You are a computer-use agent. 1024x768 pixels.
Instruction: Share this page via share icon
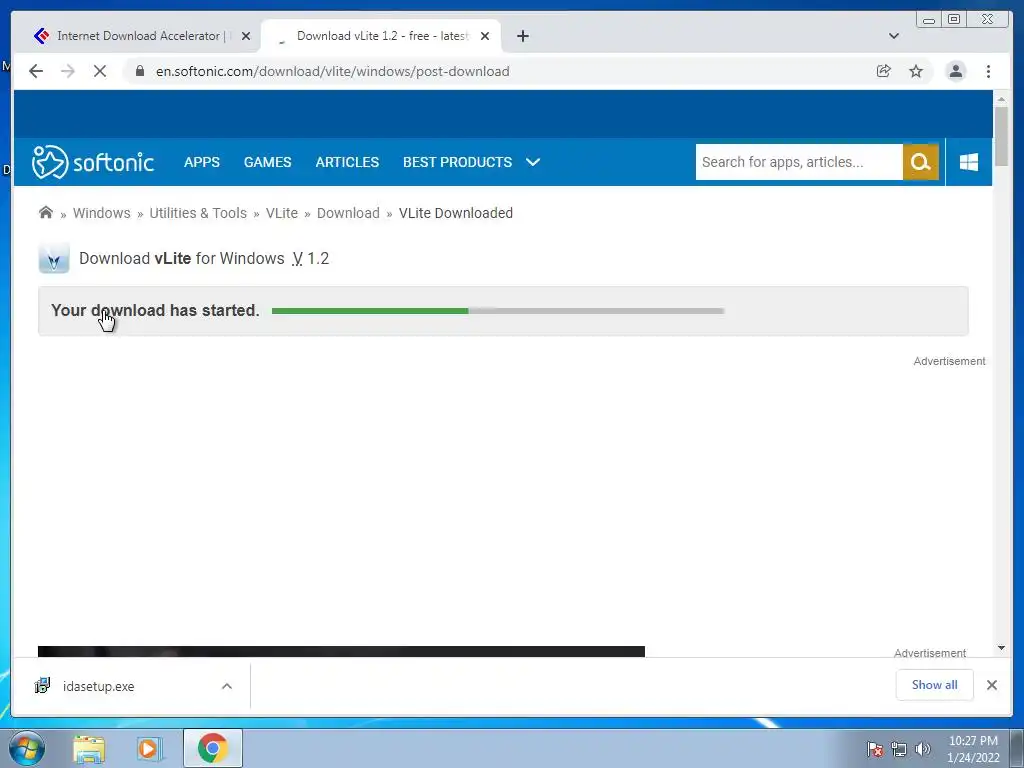(884, 71)
